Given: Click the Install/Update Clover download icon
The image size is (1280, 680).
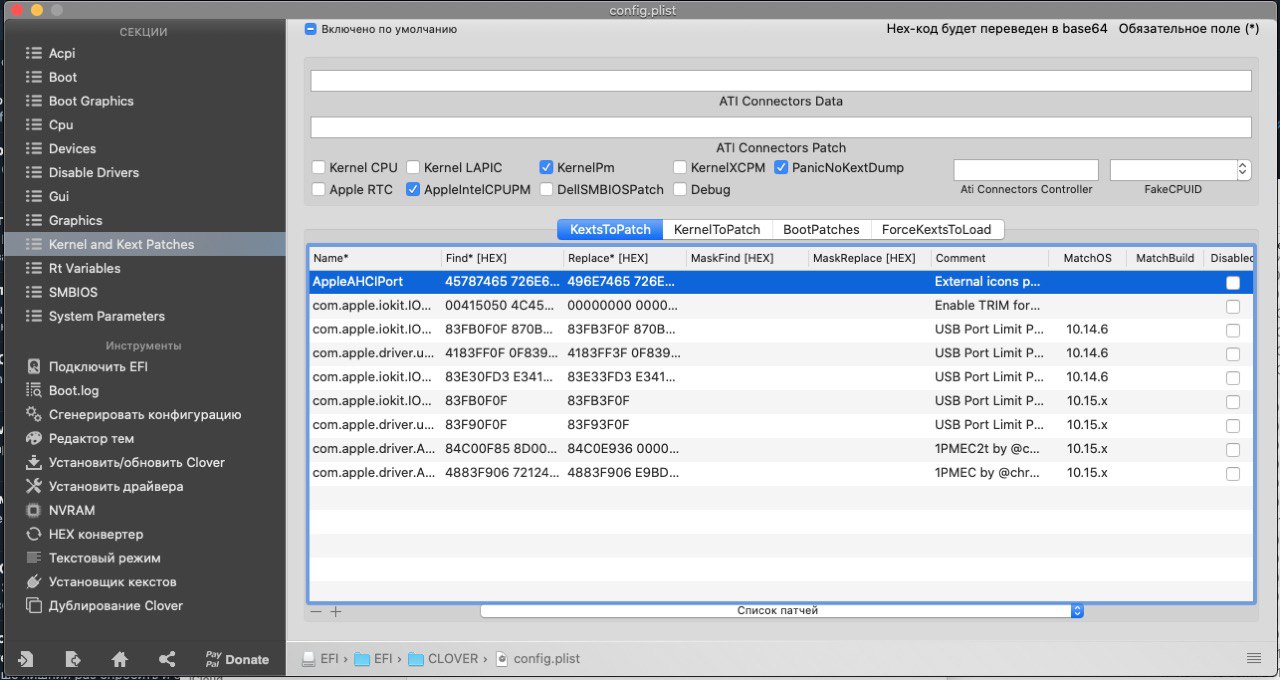Looking at the screenshot, I should point(34,463).
